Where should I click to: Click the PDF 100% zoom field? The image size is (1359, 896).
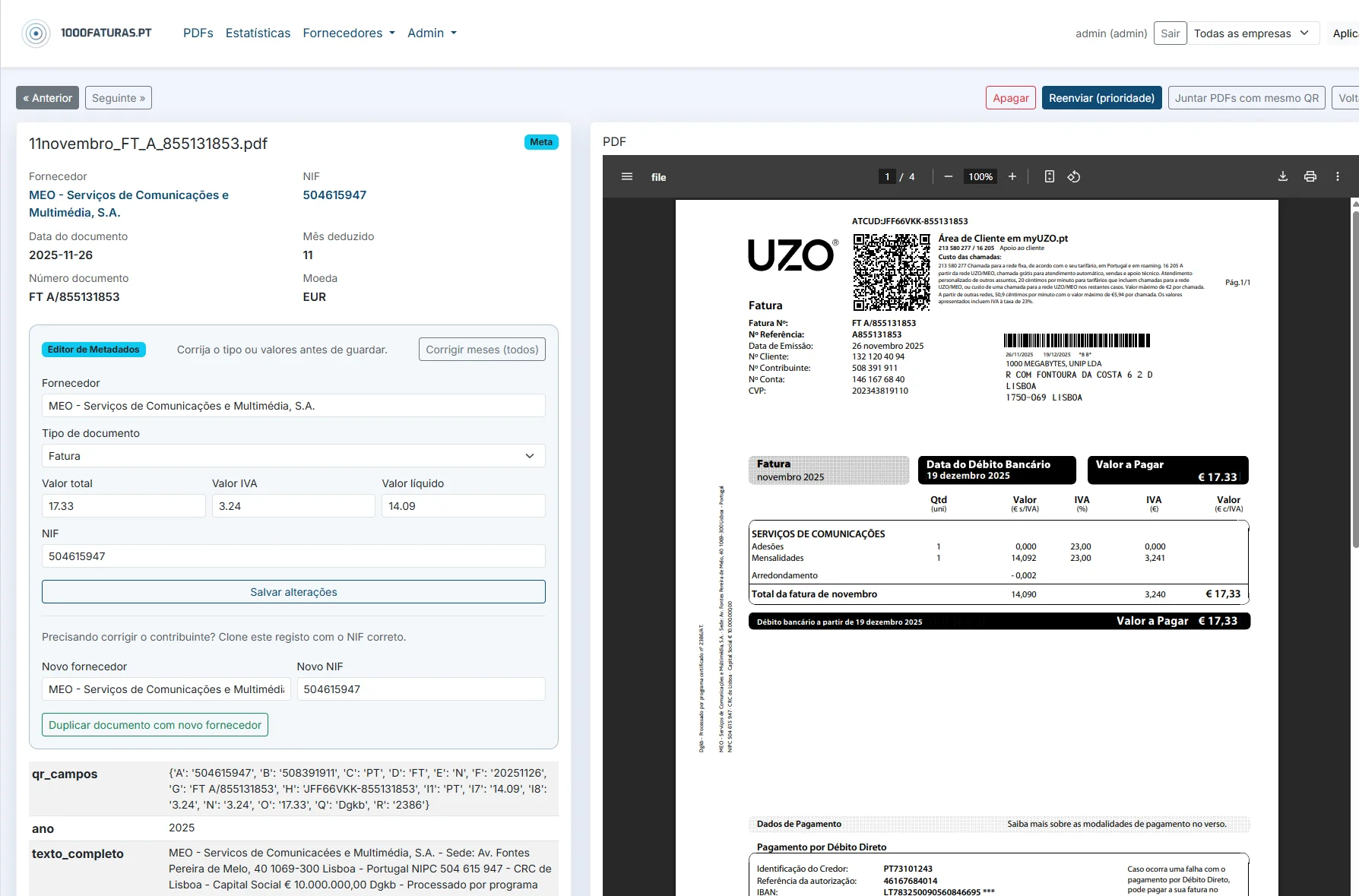(980, 176)
